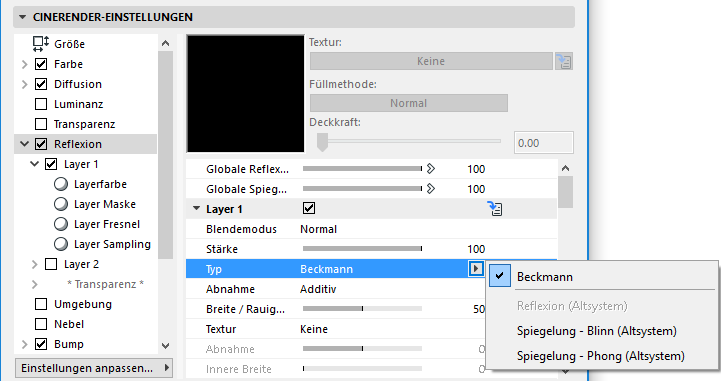Image resolution: width=721 pixels, height=381 pixels.
Task: Choose Spiegelung - Phong (Altsystem) menu entry
Action: (601, 356)
